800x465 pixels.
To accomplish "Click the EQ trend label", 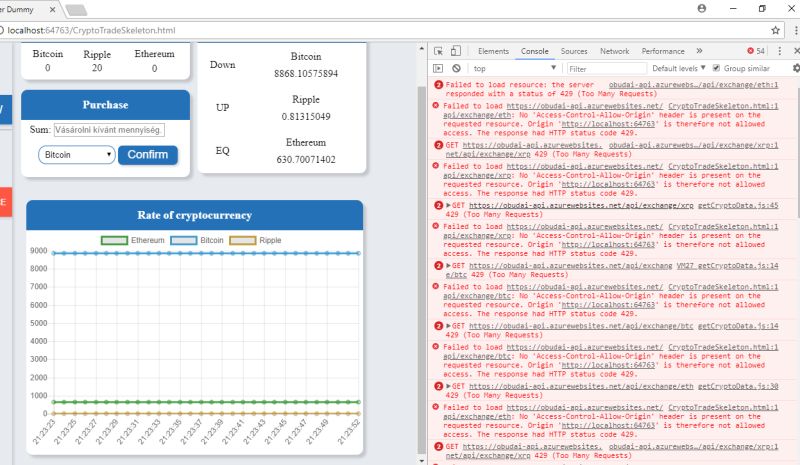I will point(222,151).
